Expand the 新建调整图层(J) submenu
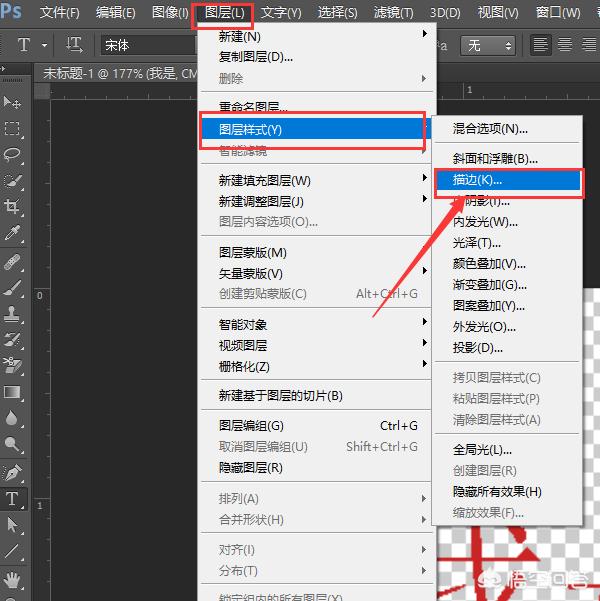600x601 pixels. [424, 199]
